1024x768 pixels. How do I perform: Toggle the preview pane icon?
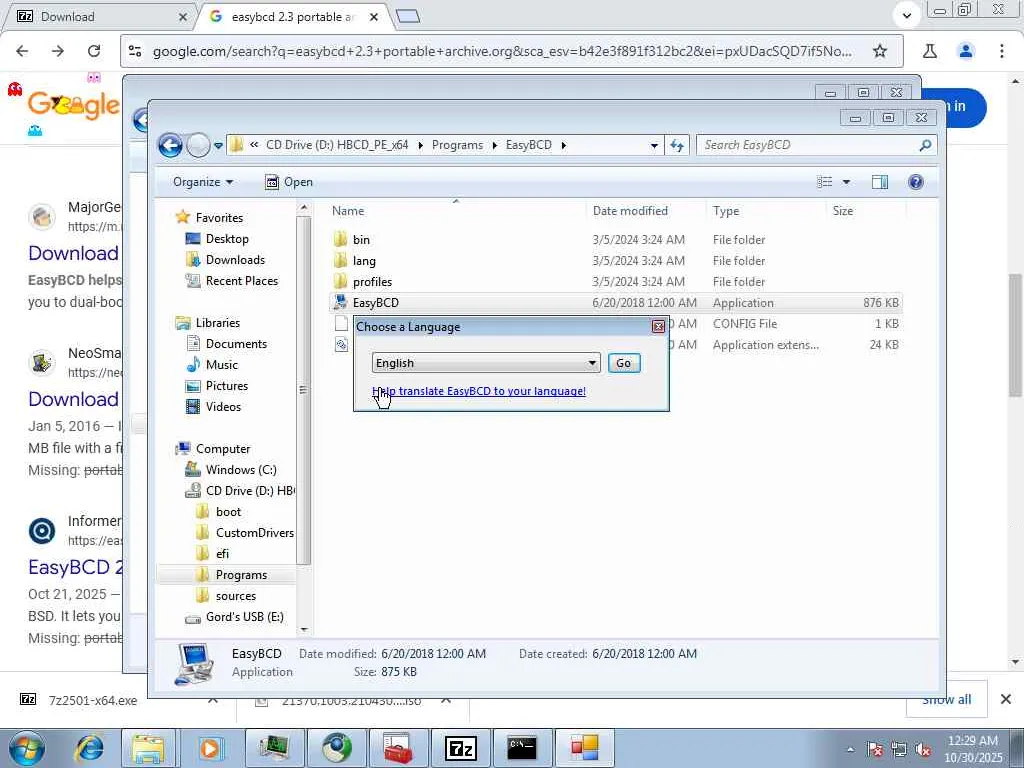pyautogui.click(x=880, y=182)
